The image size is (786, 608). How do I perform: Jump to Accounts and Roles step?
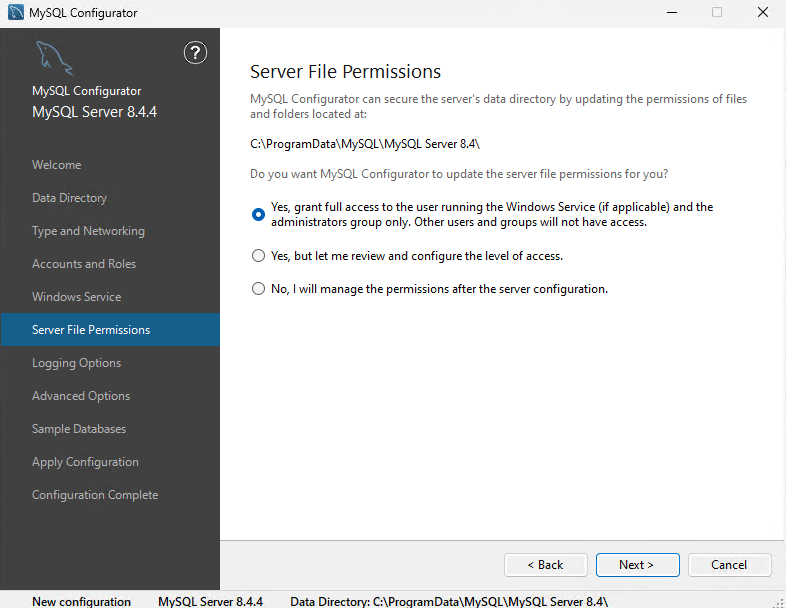pos(84,264)
